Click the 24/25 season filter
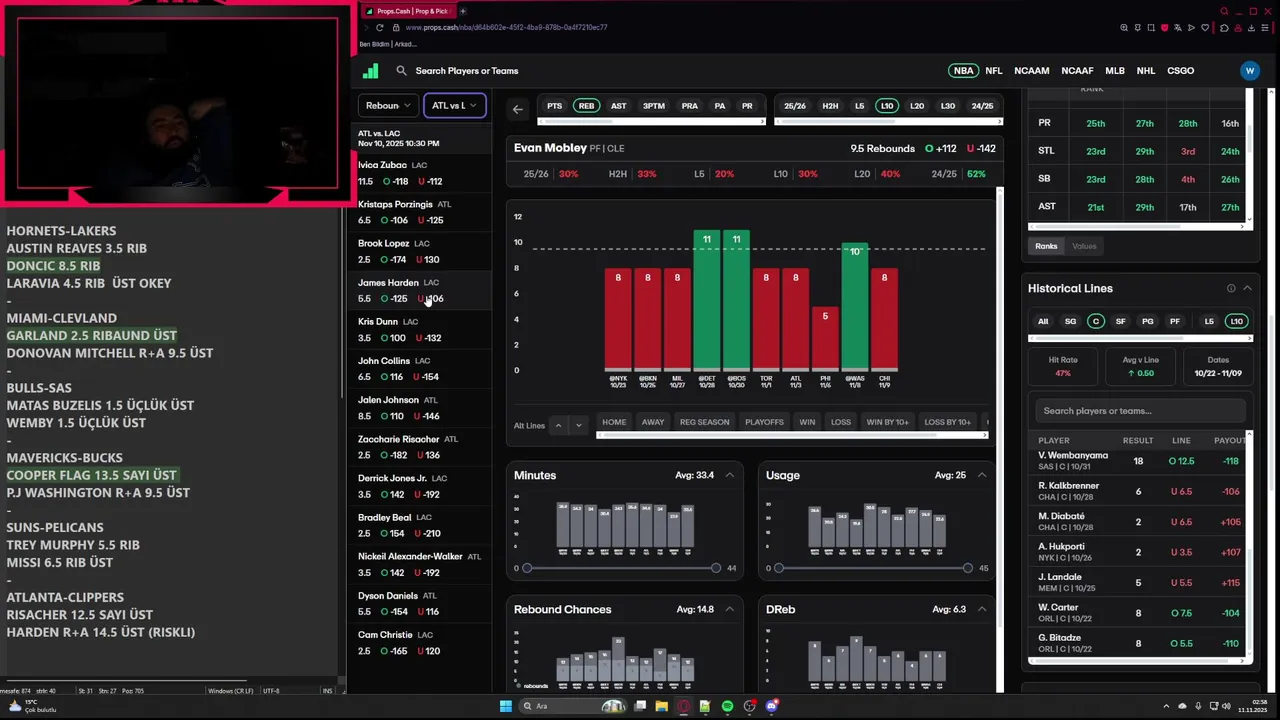The height and width of the screenshot is (720, 1280). (x=982, y=106)
